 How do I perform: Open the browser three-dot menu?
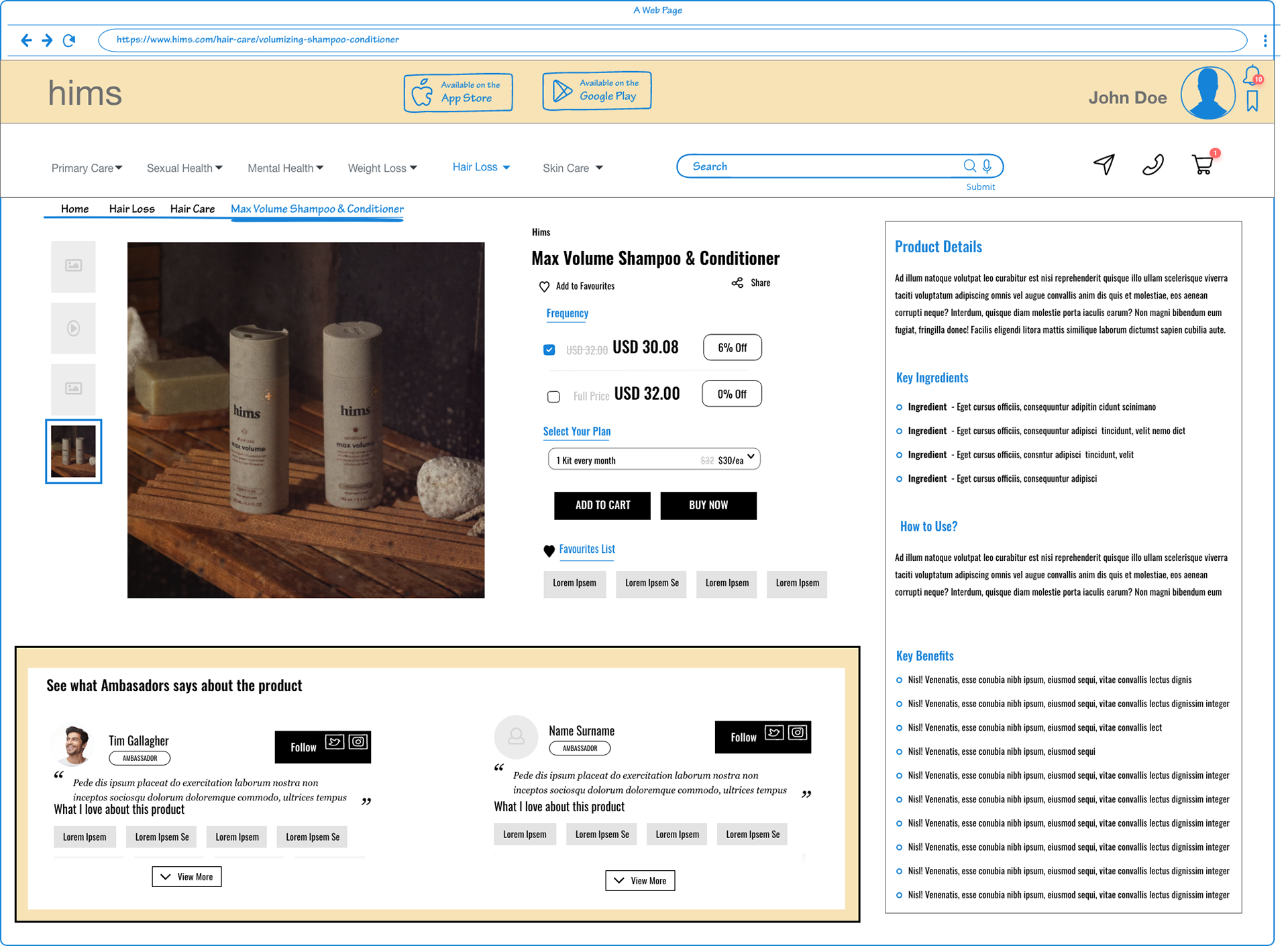click(1265, 40)
